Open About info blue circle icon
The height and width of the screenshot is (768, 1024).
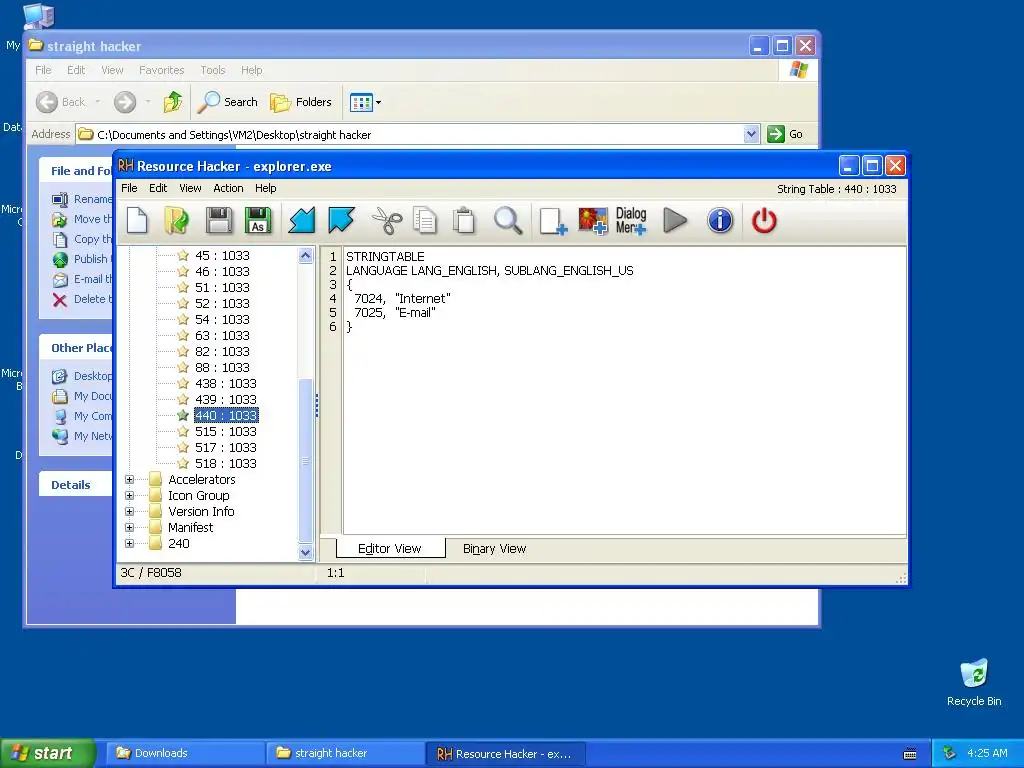[720, 221]
